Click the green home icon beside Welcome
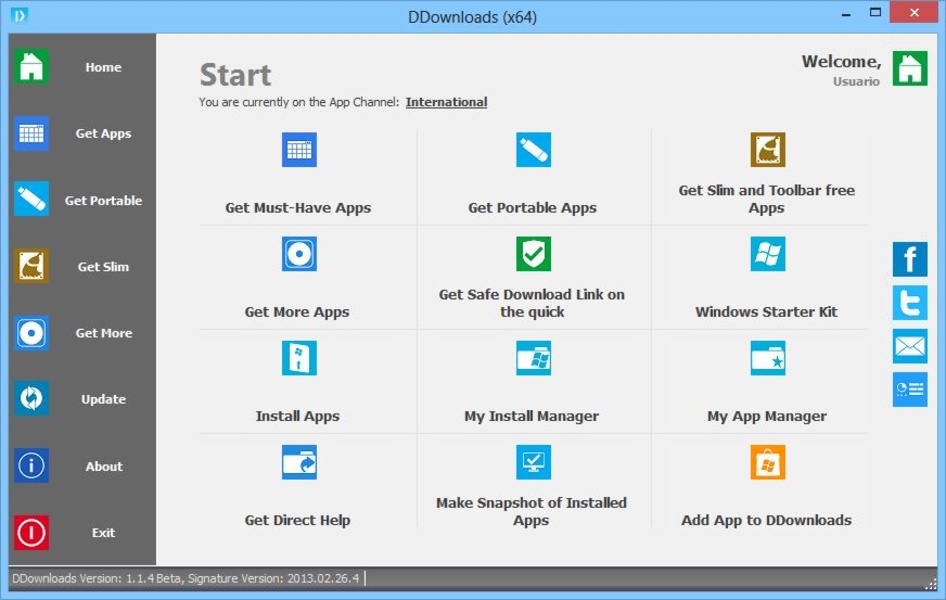The width and height of the screenshot is (946, 600). click(x=910, y=68)
